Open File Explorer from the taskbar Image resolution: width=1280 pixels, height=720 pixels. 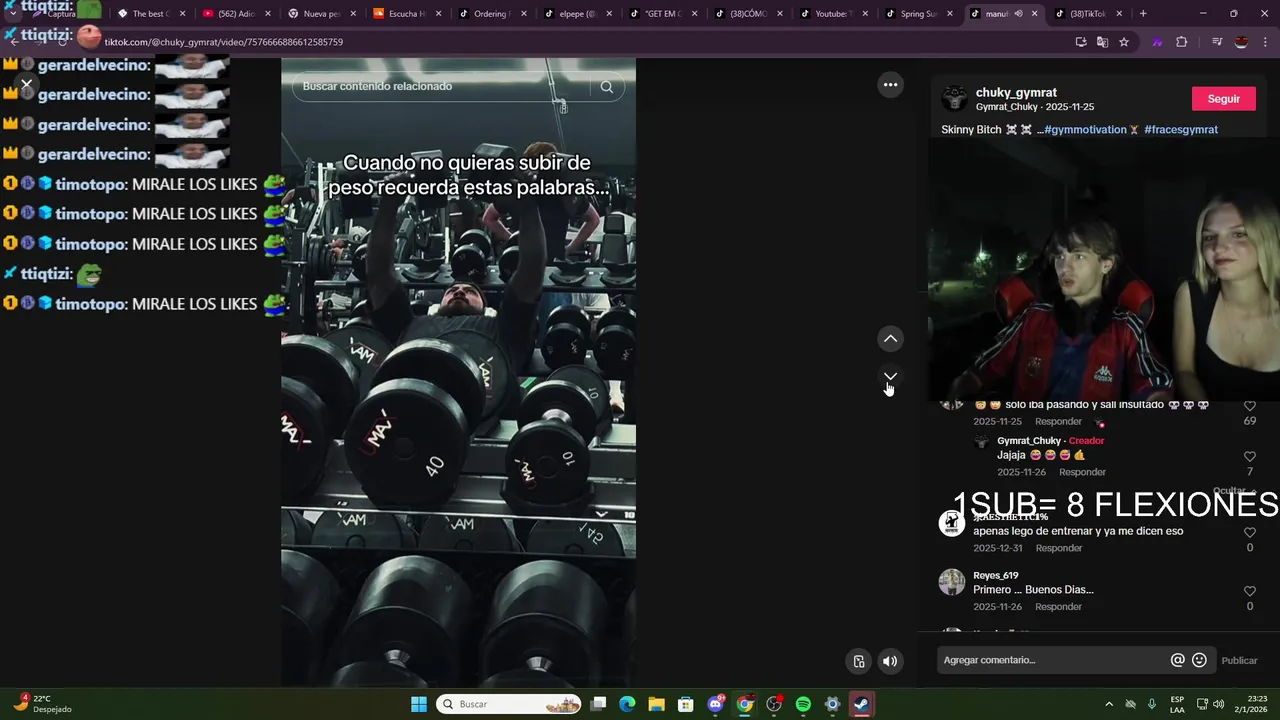click(x=656, y=704)
